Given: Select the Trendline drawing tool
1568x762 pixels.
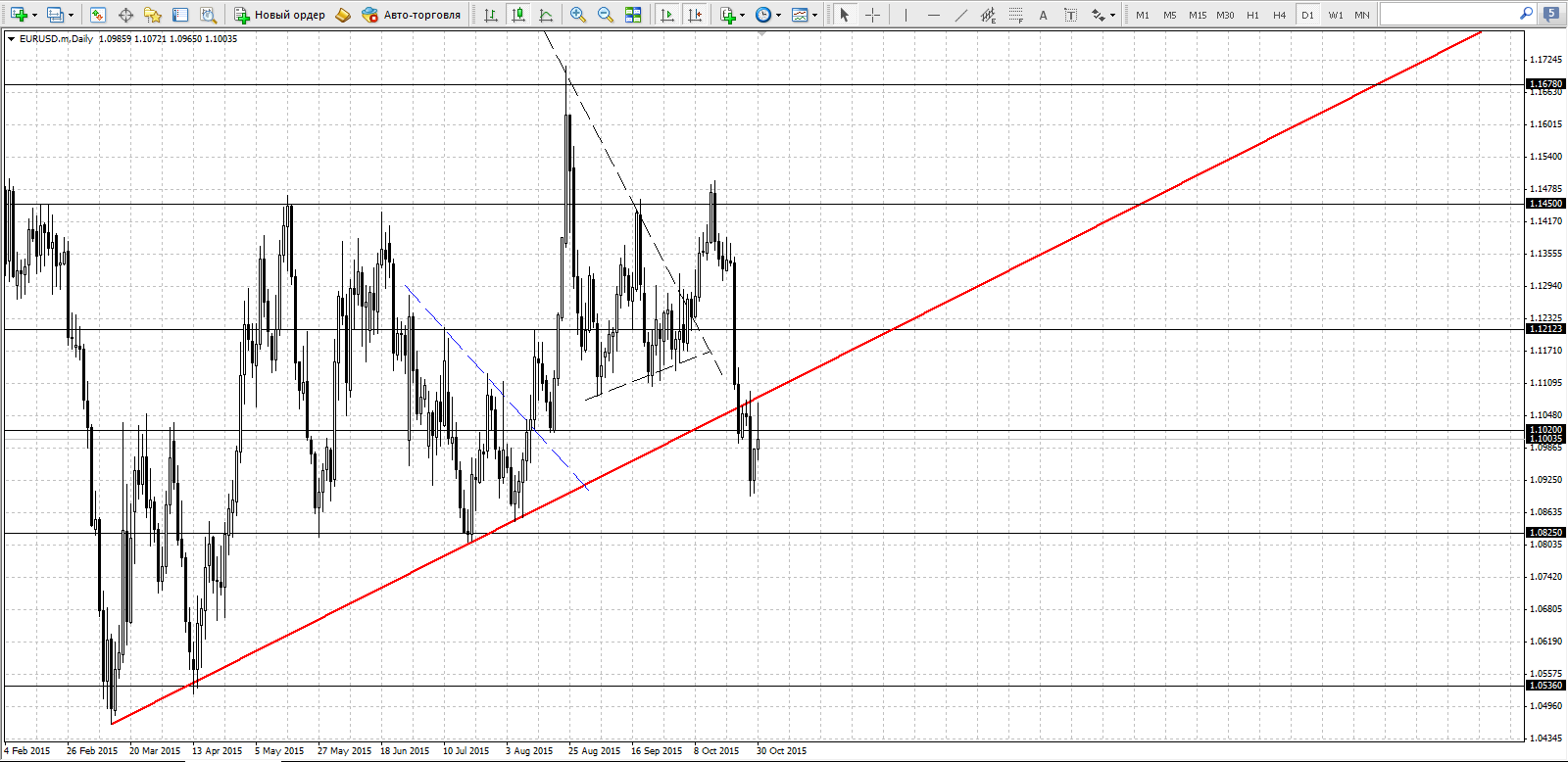Looking at the screenshot, I should tap(960, 15).
